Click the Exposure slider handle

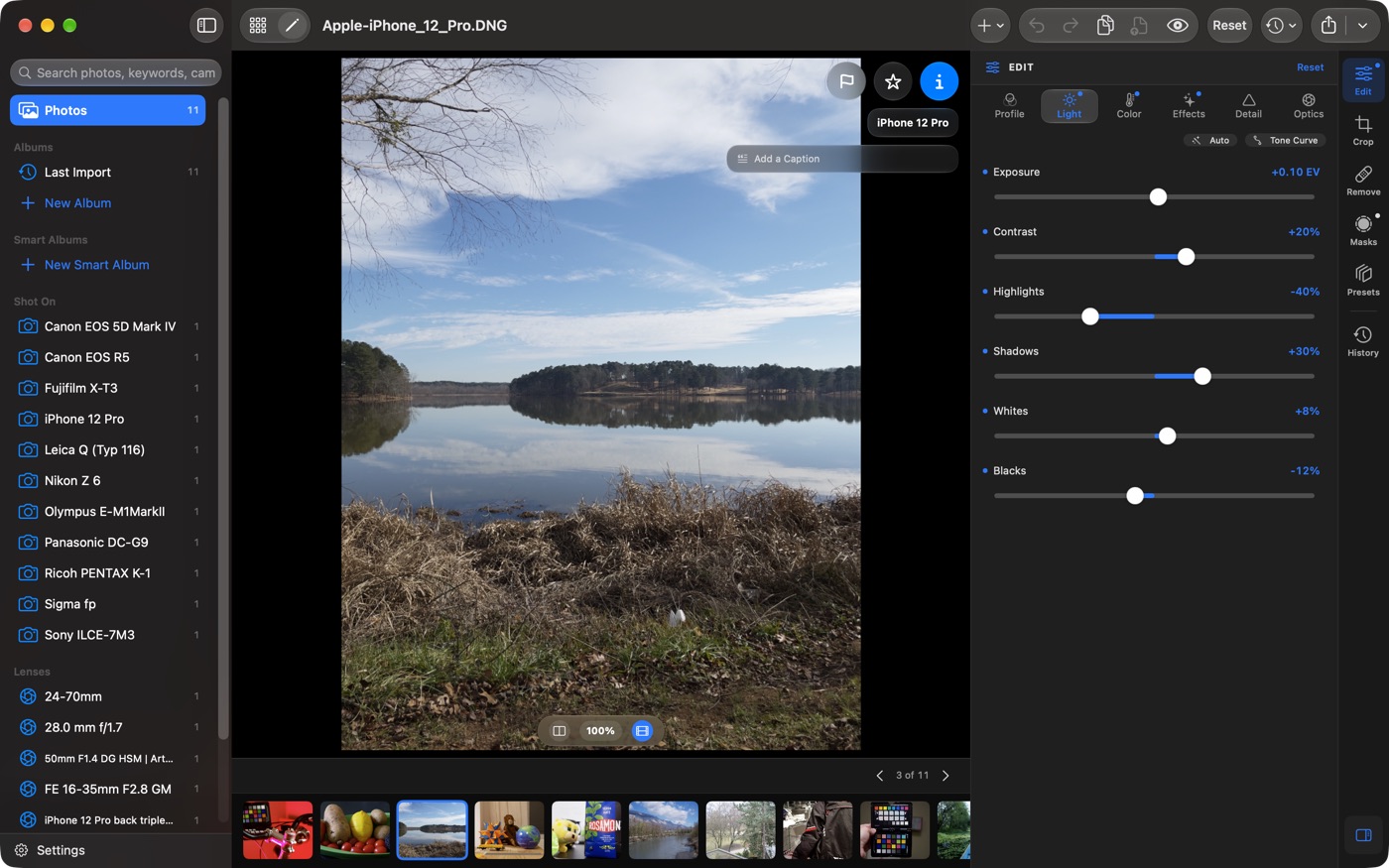(1158, 196)
